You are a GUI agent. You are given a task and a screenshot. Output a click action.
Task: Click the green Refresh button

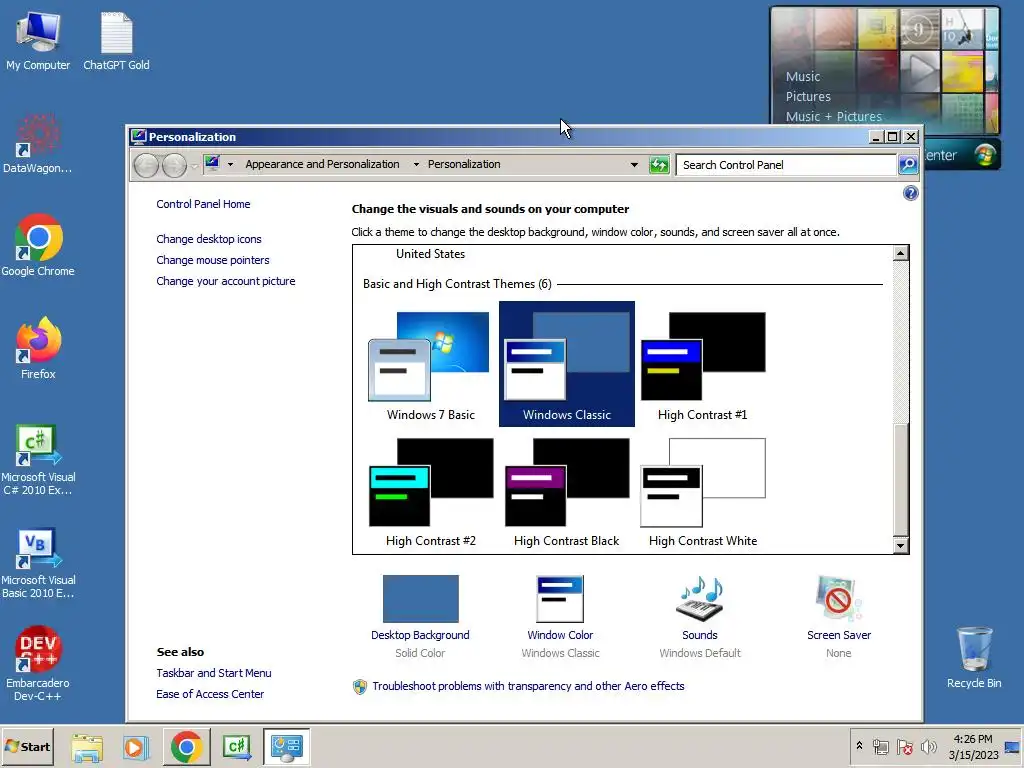(659, 165)
